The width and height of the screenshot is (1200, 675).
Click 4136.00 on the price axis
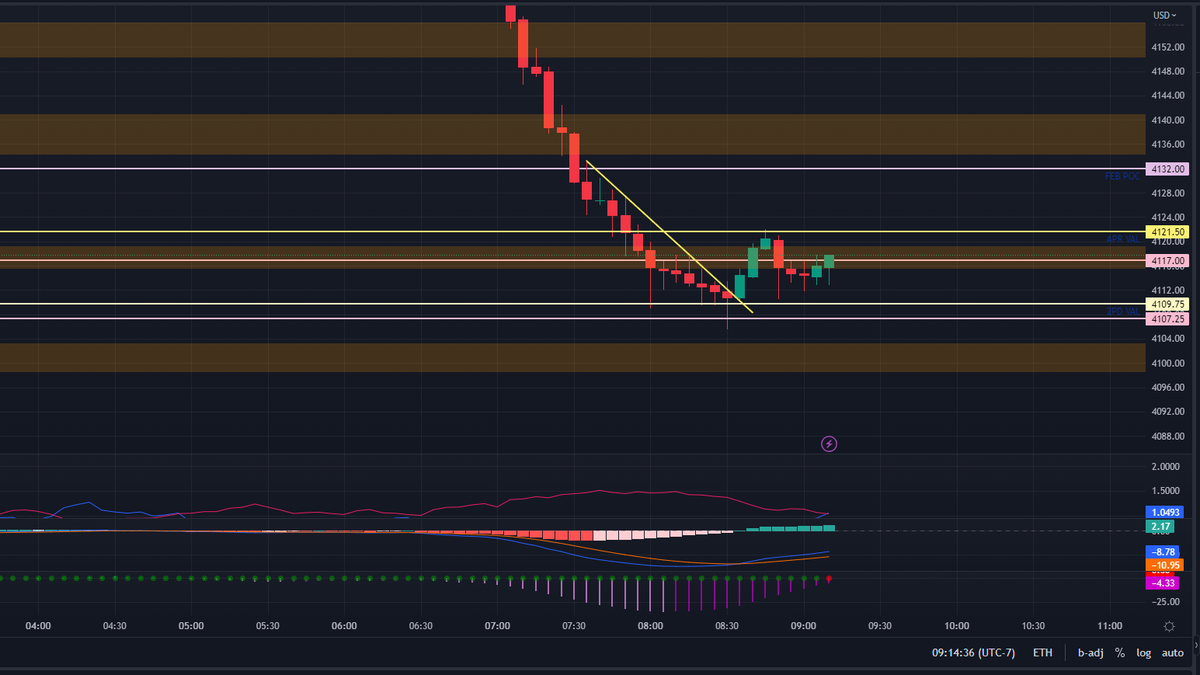[x=1168, y=144]
